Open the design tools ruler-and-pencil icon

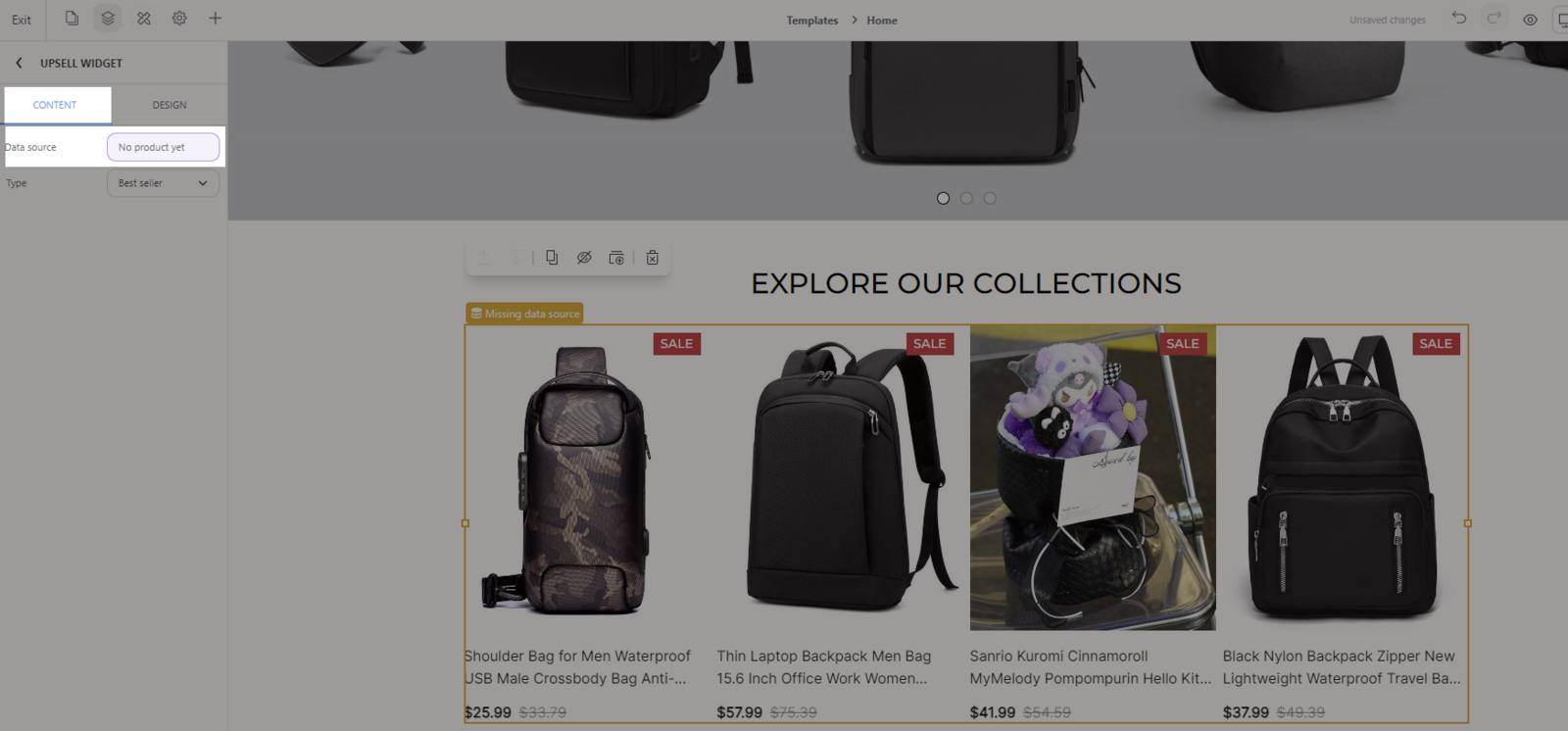[144, 19]
